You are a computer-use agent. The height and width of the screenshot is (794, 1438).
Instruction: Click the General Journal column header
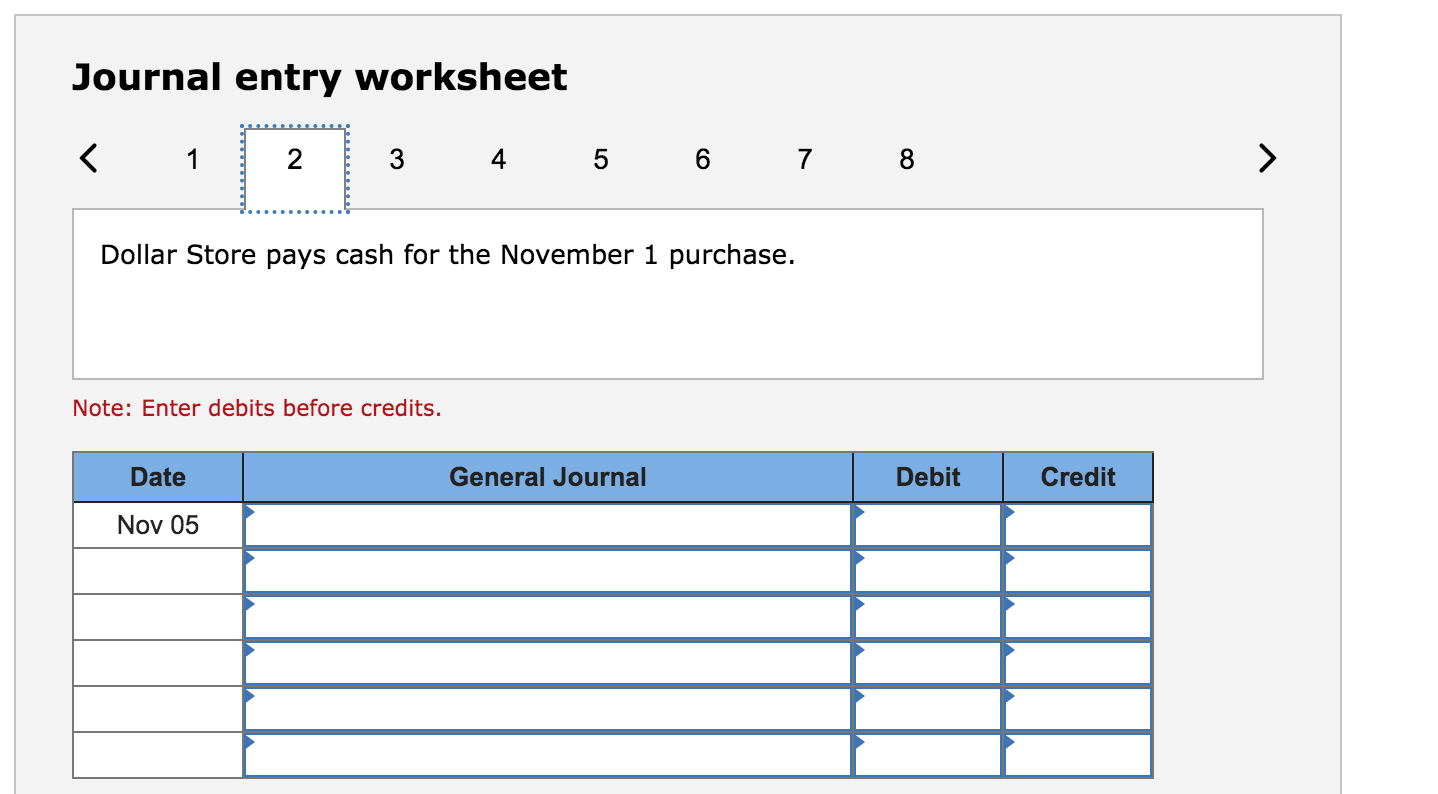point(548,477)
